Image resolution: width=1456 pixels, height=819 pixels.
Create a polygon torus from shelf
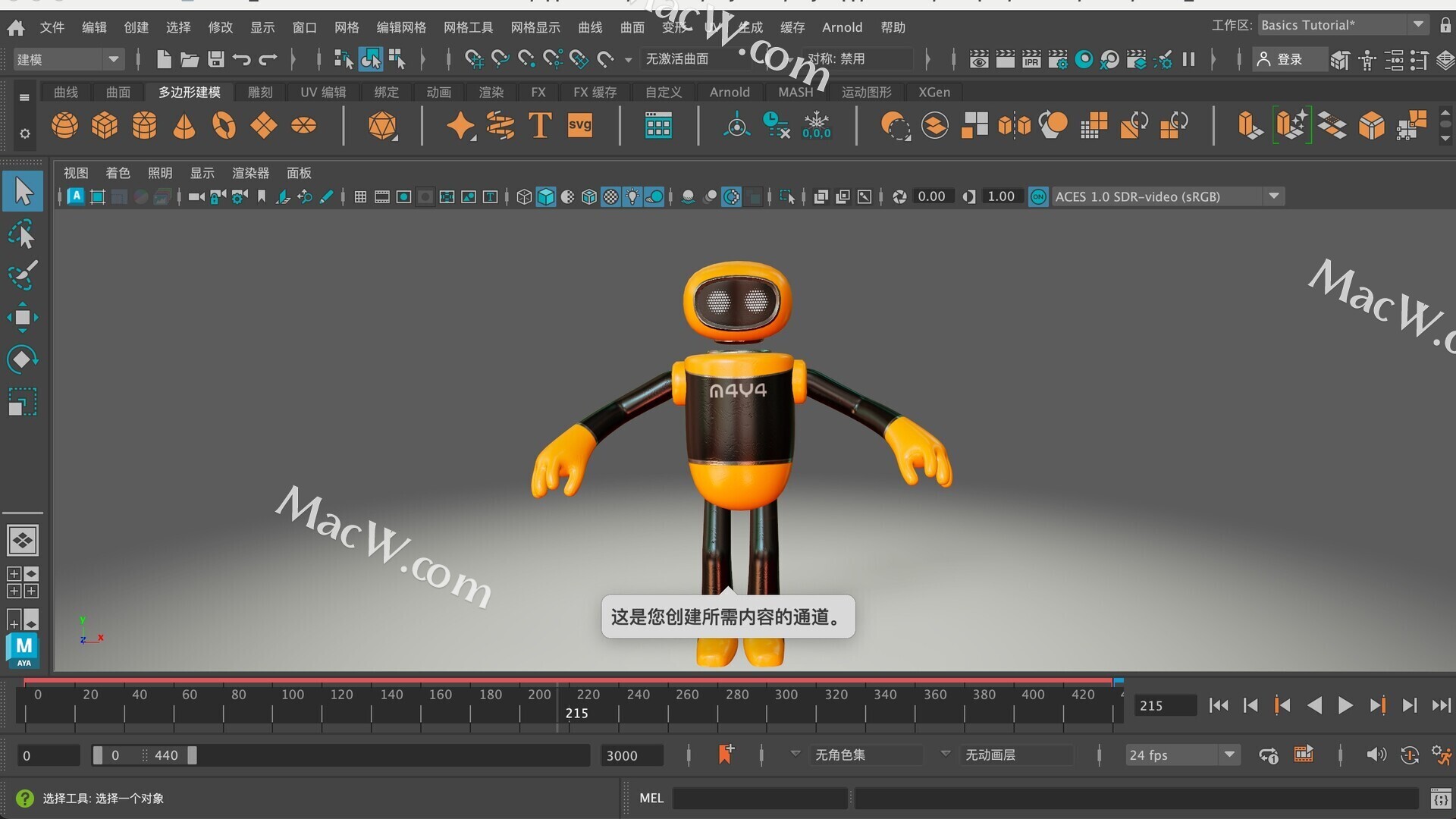coord(224,125)
